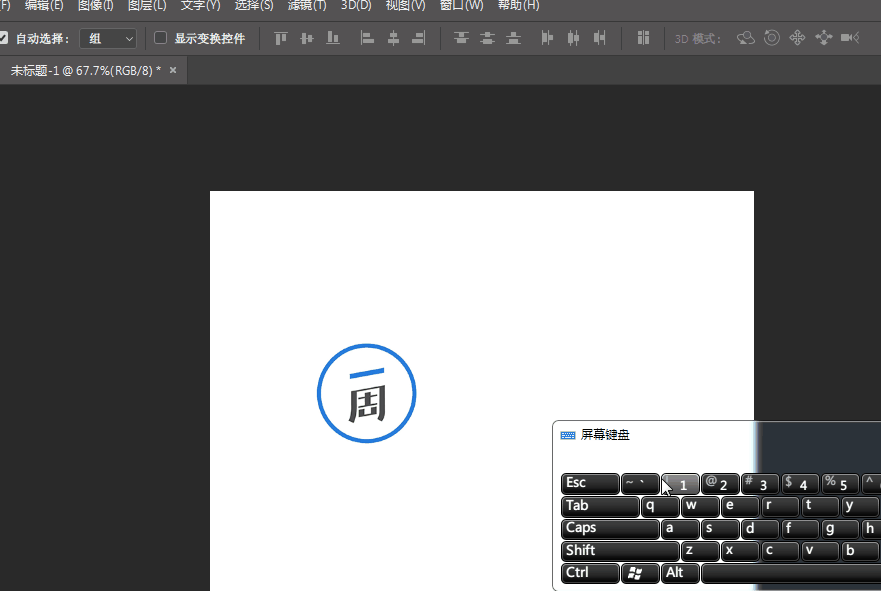Open the 编辑(E) menu
The image size is (881, 591).
44,6
